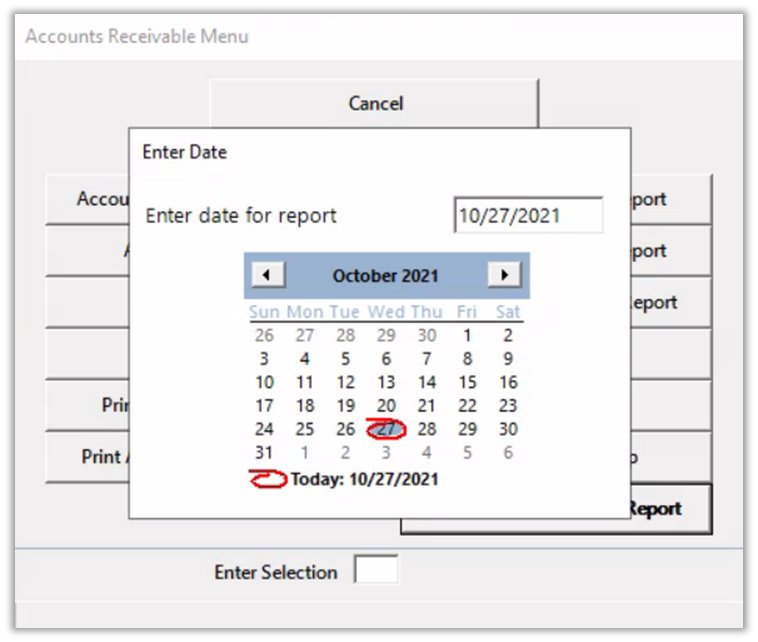Click October 23 in the Saturday column
Image resolution: width=758 pixels, height=642 pixels.
(x=508, y=405)
